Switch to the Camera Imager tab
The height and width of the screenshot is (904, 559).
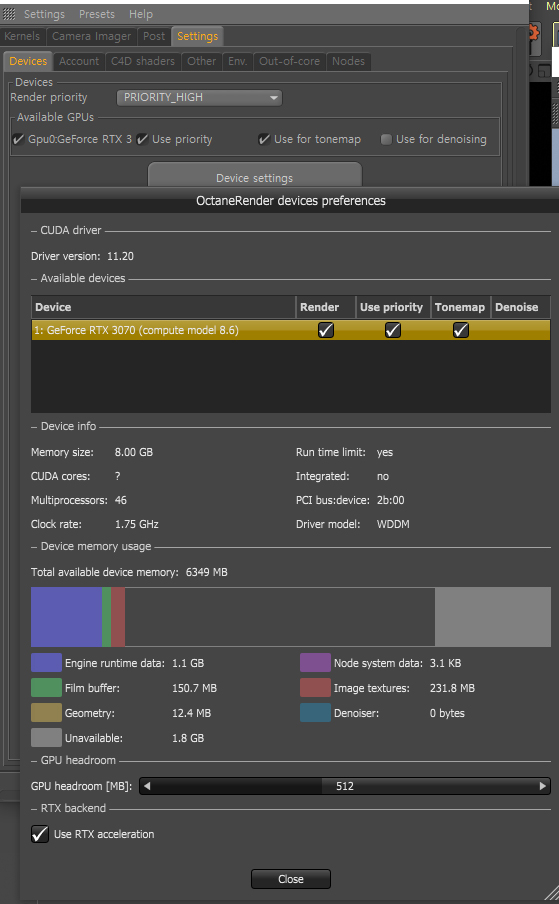92,36
